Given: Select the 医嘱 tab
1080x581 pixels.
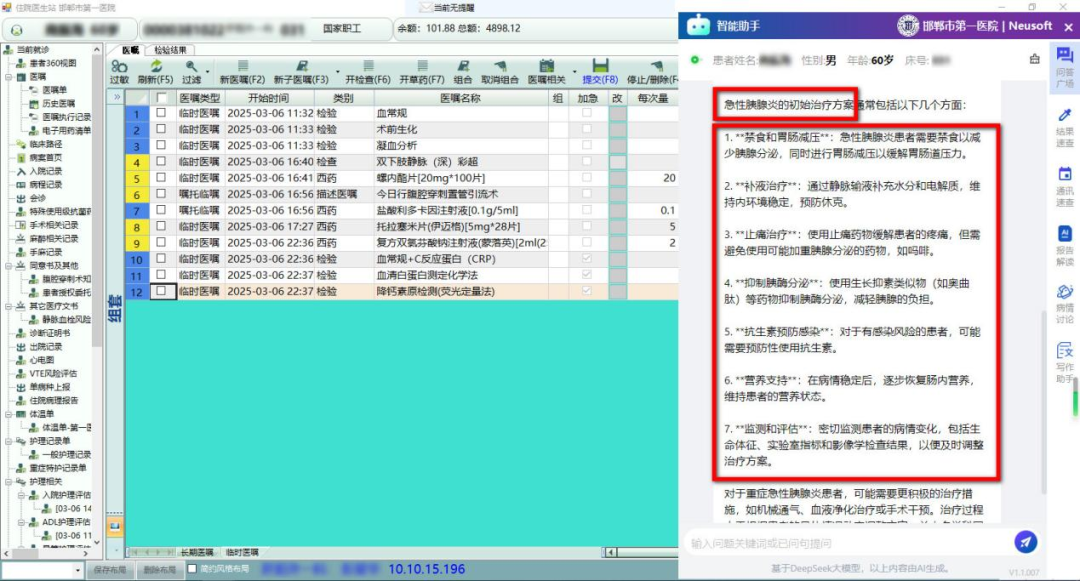Looking at the screenshot, I should [x=130, y=50].
